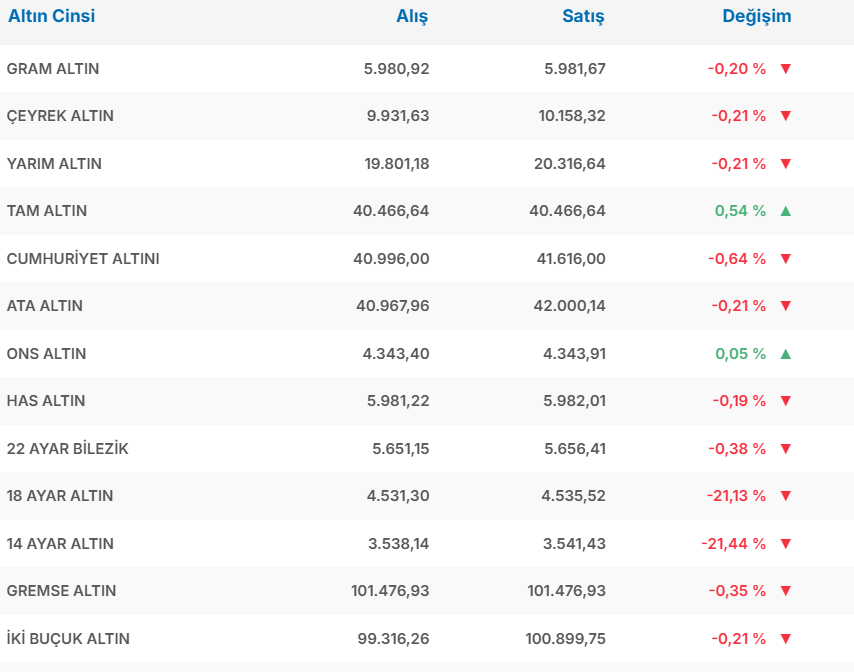Click the red arrow for 22 AYAR BİLEZİK

[785, 449]
